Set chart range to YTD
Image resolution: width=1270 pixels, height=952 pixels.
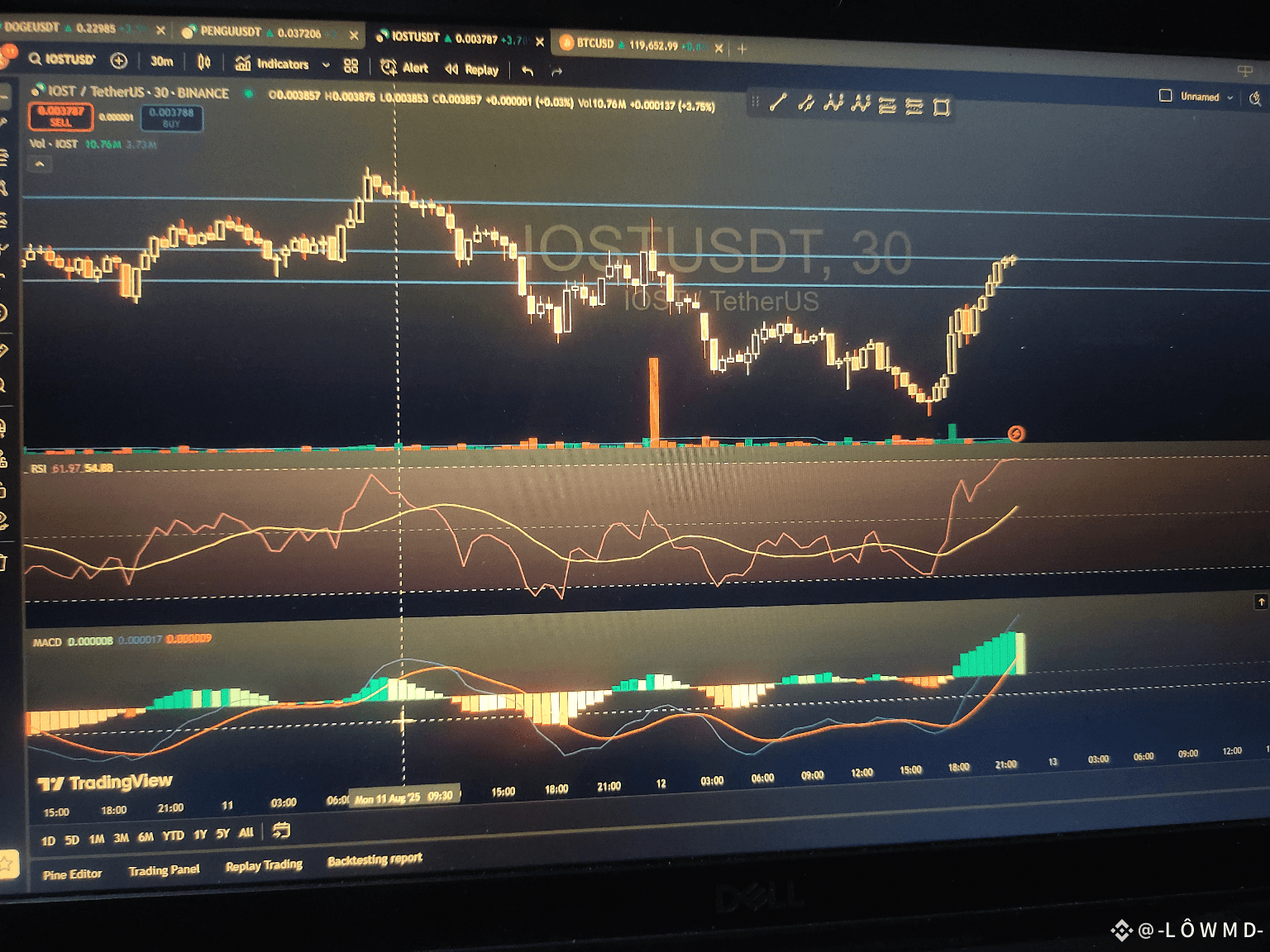173,835
